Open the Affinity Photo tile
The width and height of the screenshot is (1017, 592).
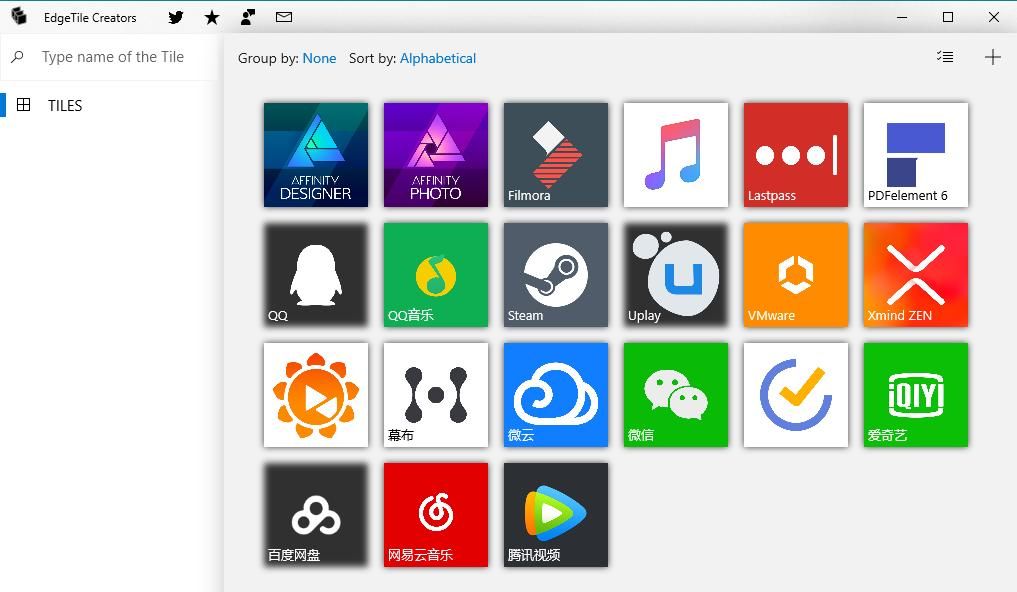(x=436, y=155)
